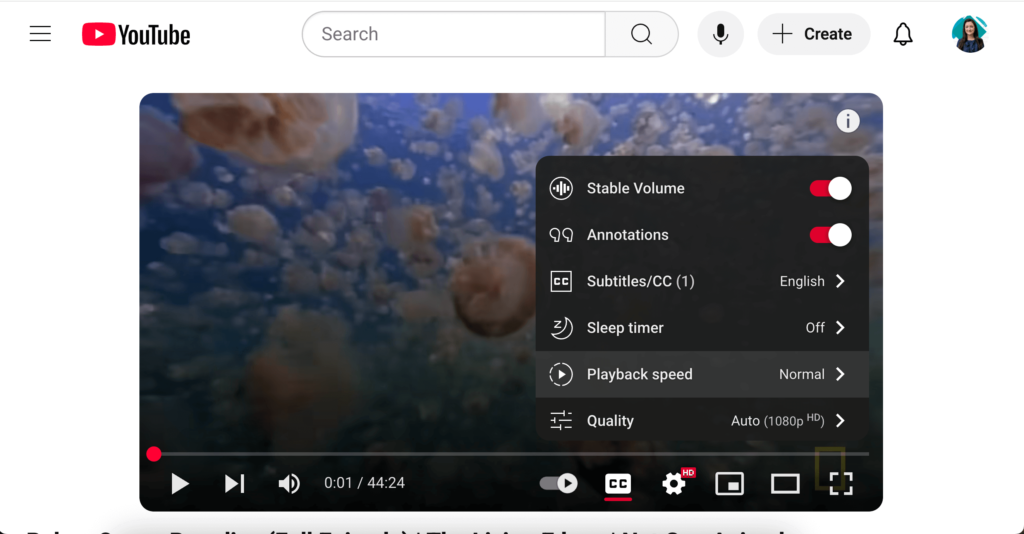Click the magnifier search button

point(641,34)
